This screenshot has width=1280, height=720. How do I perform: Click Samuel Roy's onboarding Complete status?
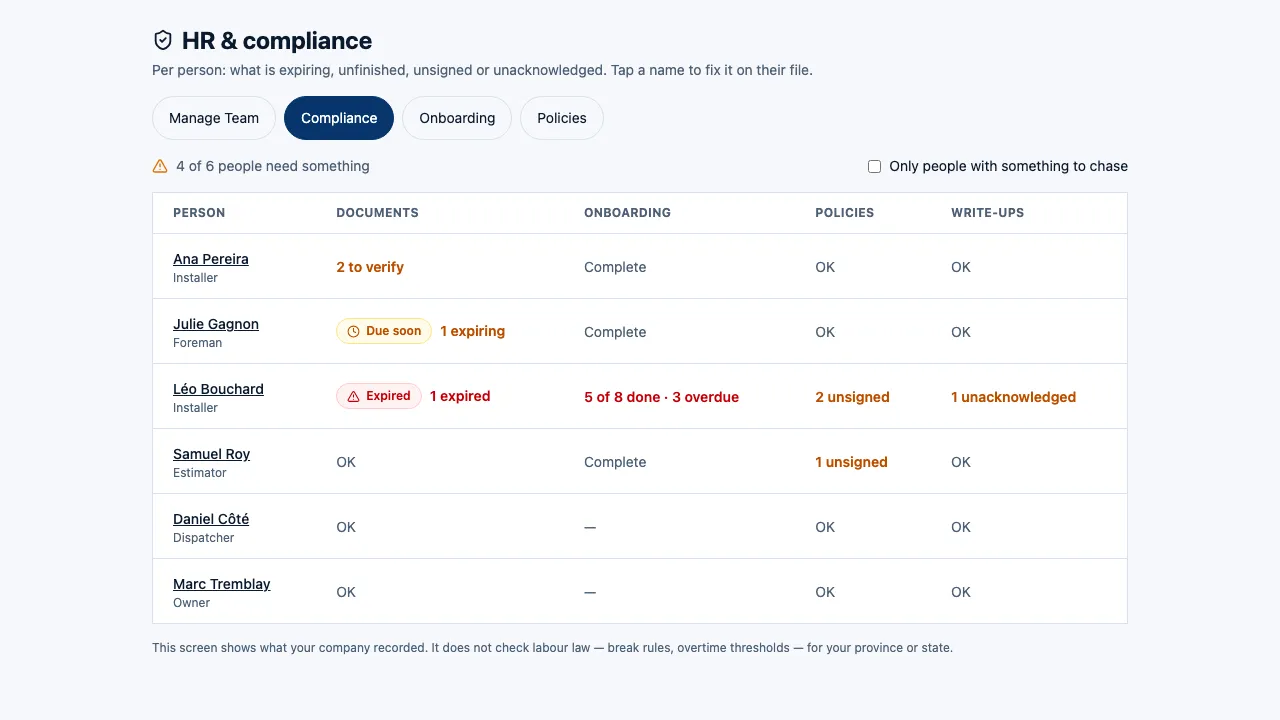615,462
